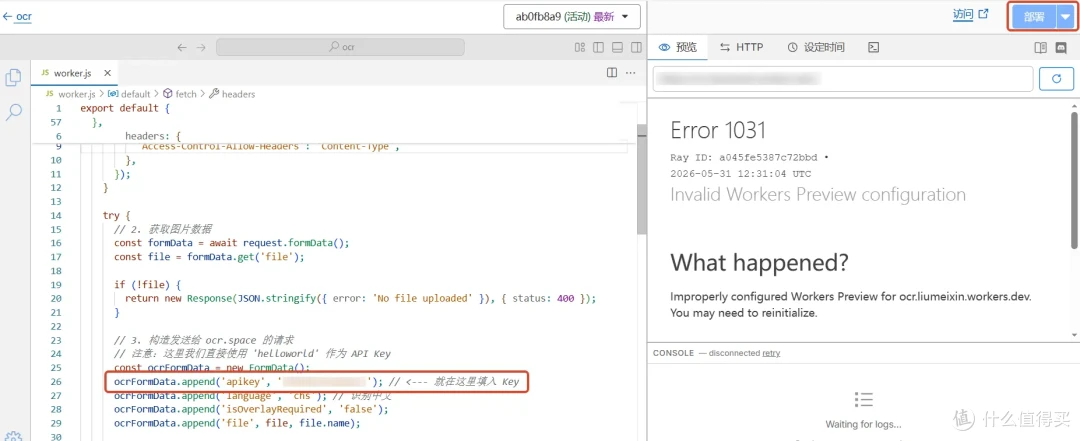Viewport: 1080px width, 441px height.
Task: Reload the preview with refresh button
Action: [1056, 79]
